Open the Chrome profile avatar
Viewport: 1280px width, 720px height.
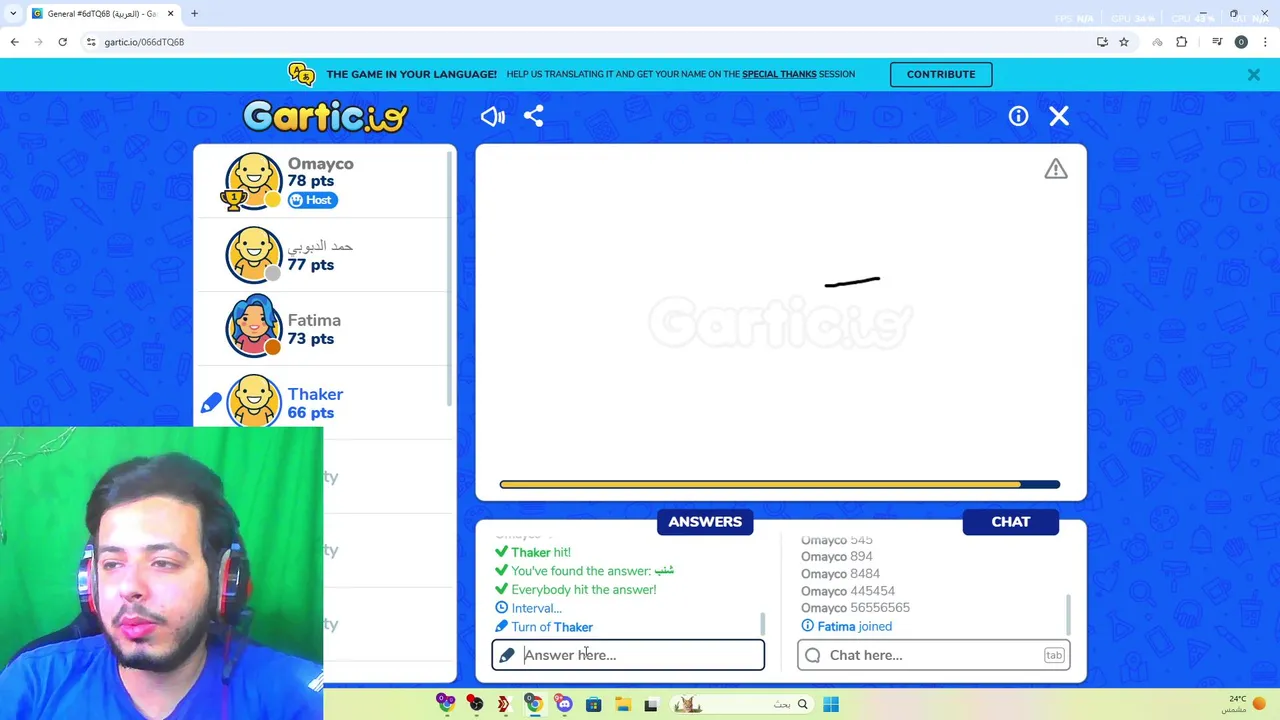point(1241,42)
